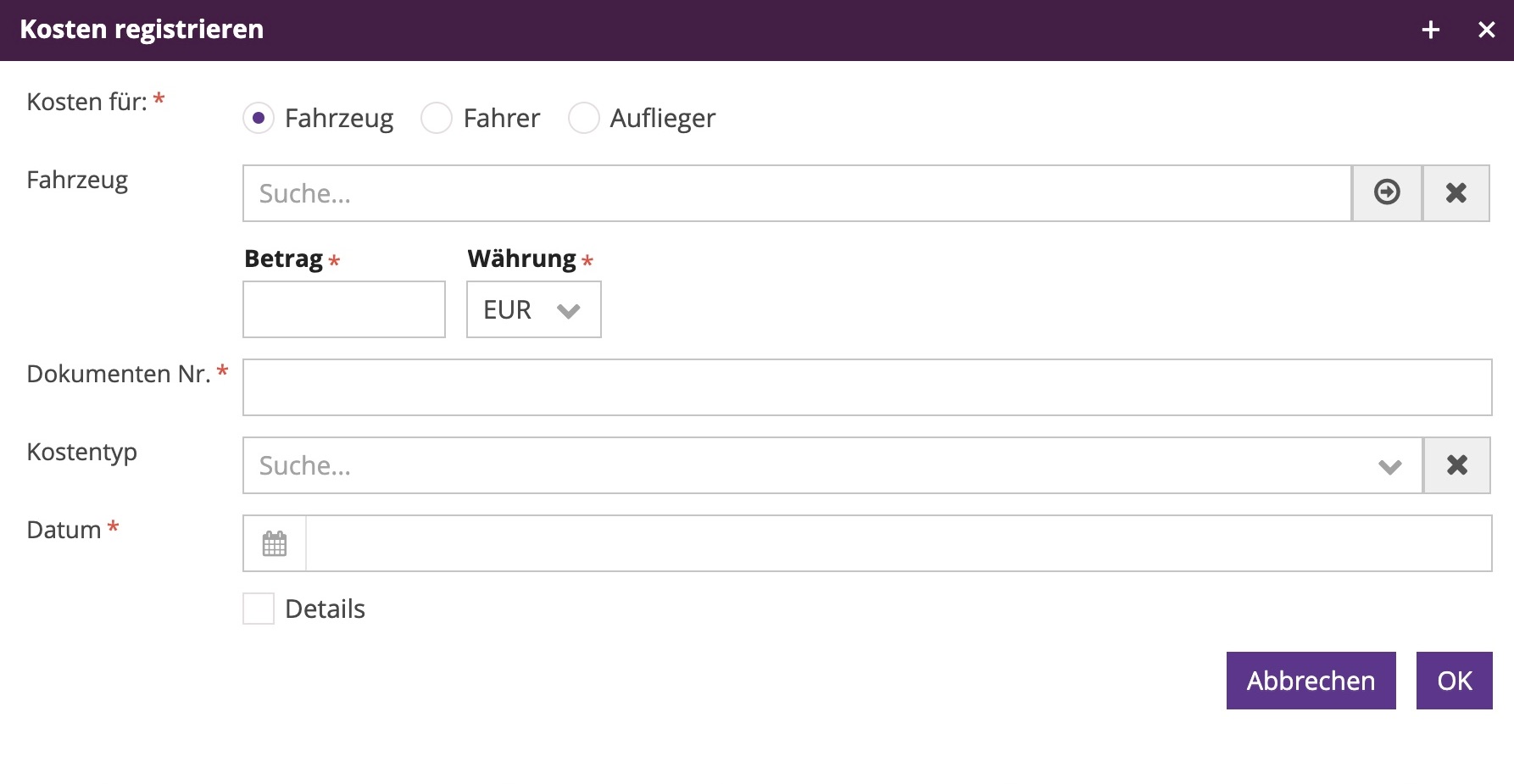This screenshot has width=1514, height=784.
Task: Click the plus icon in dialog header
Action: (x=1431, y=31)
